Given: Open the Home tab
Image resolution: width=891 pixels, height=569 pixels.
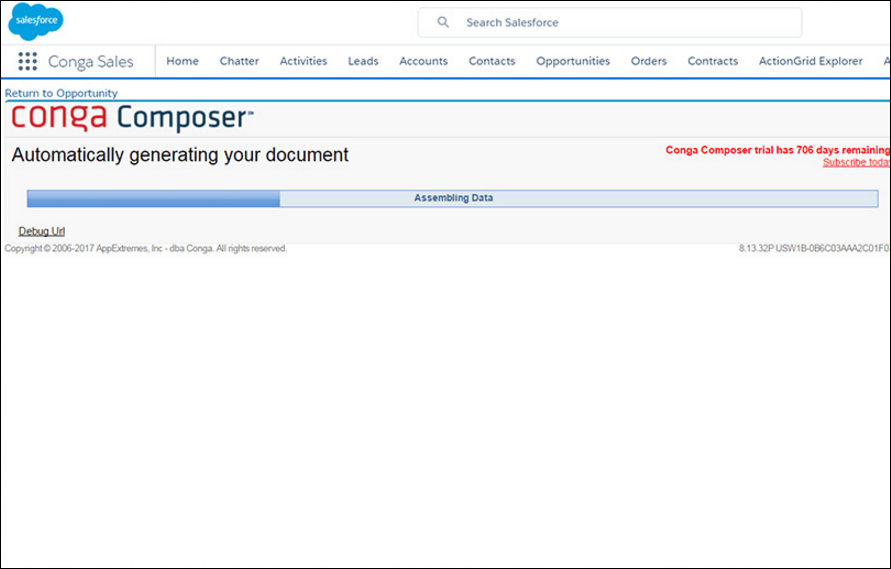Looking at the screenshot, I should pos(182,61).
